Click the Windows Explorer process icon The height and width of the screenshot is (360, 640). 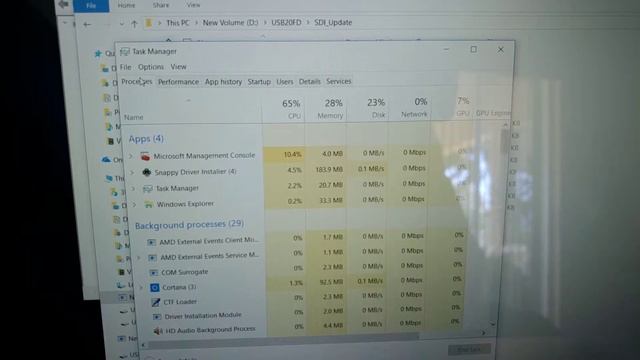(149, 204)
